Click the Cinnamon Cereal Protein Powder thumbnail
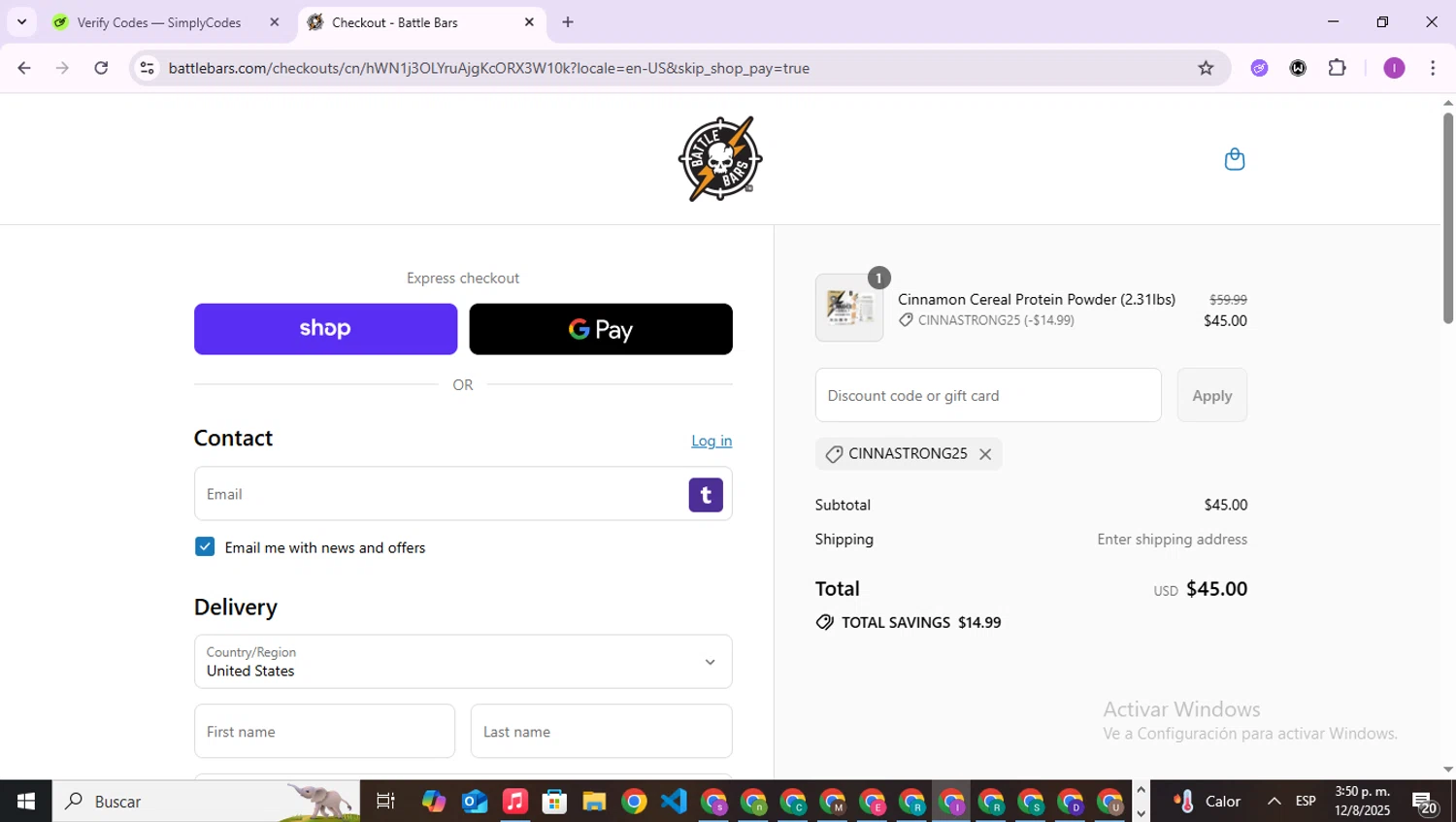The height and width of the screenshot is (822, 1456). tap(849, 308)
